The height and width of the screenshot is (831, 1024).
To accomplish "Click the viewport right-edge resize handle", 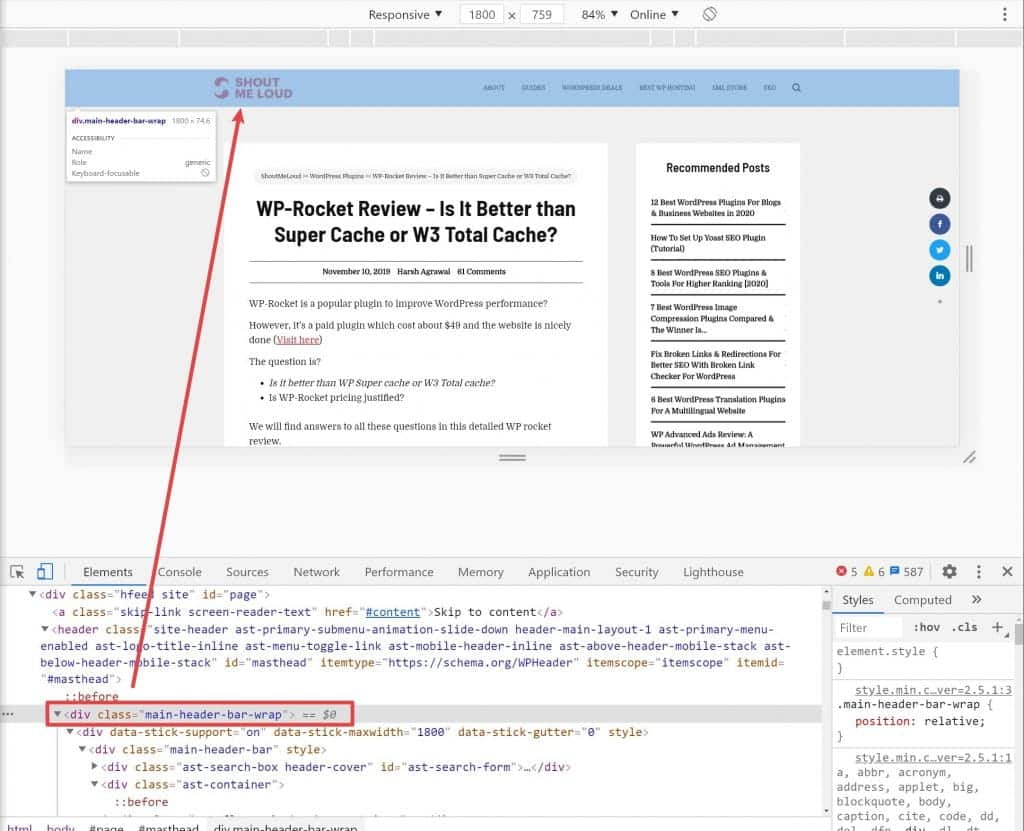I will 969,259.
